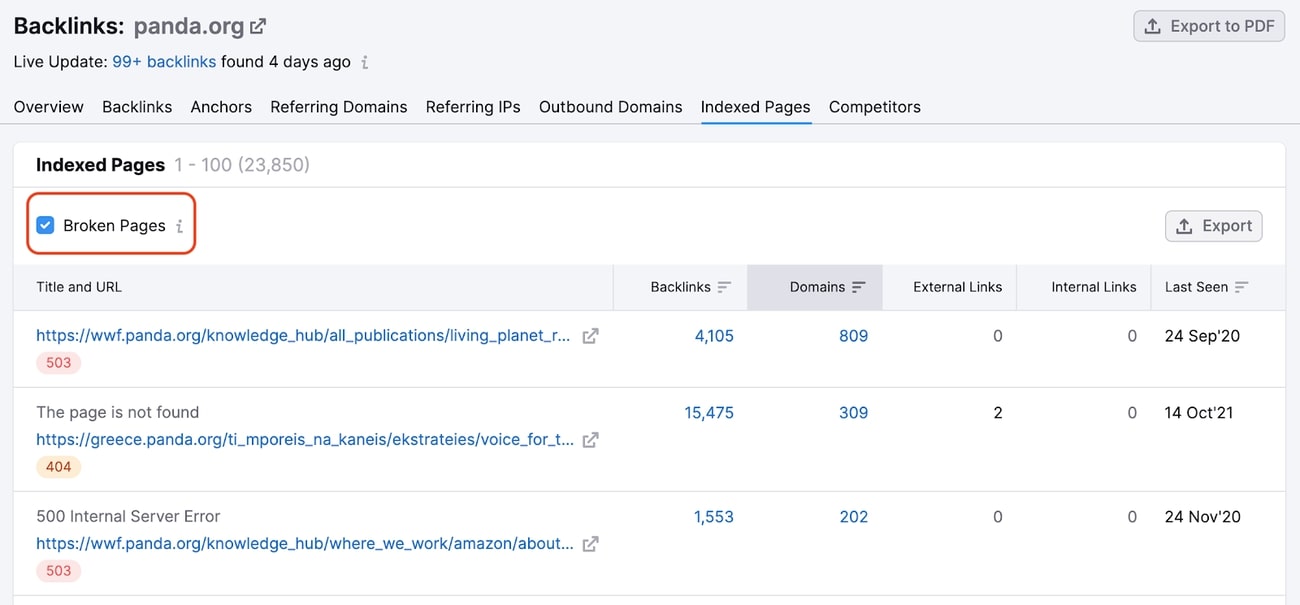Open the greece.panda.org voice_for_t… URL
1300x605 pixels.
[x=305, y=440]
